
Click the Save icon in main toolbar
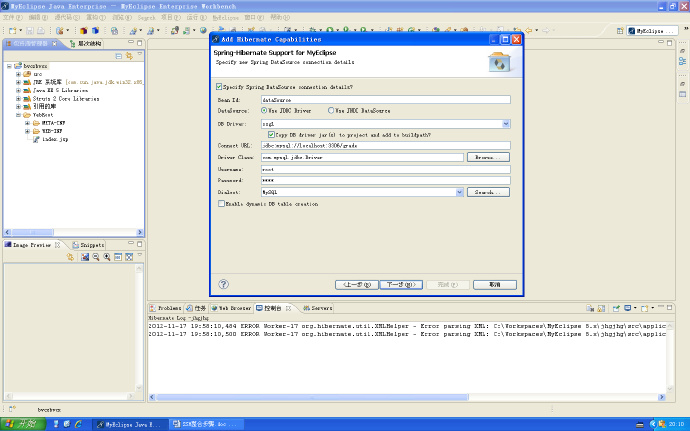(29, 30)
